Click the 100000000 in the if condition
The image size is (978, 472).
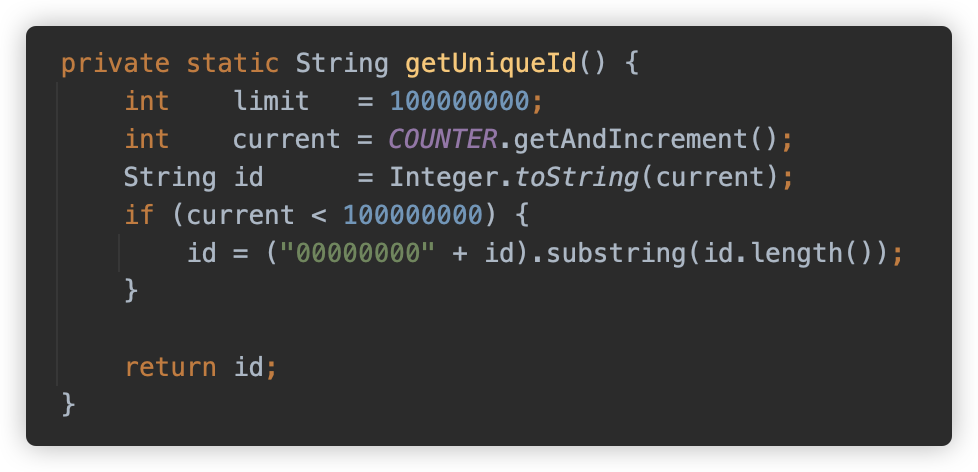(413, 215)
